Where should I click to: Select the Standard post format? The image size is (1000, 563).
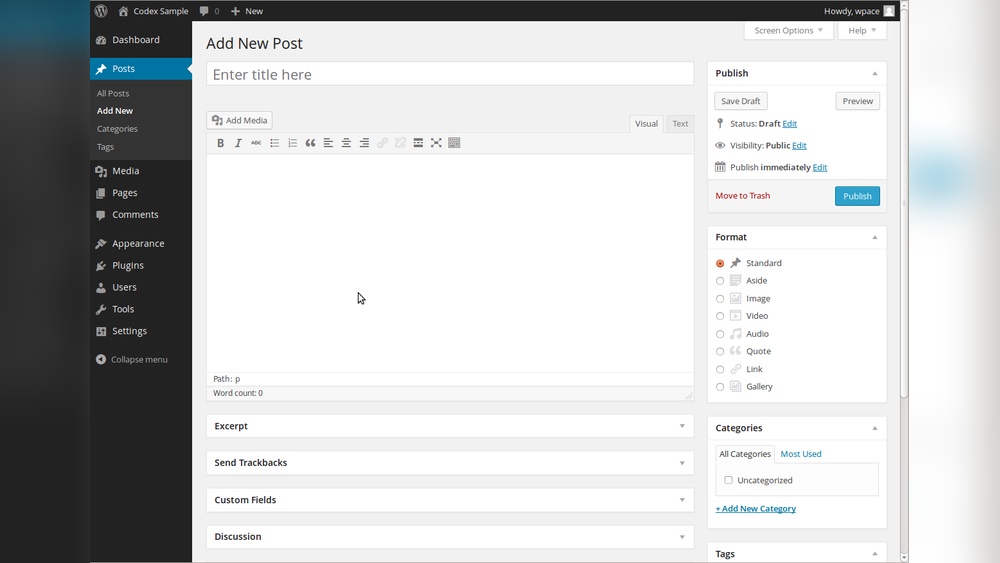[720, 263]
